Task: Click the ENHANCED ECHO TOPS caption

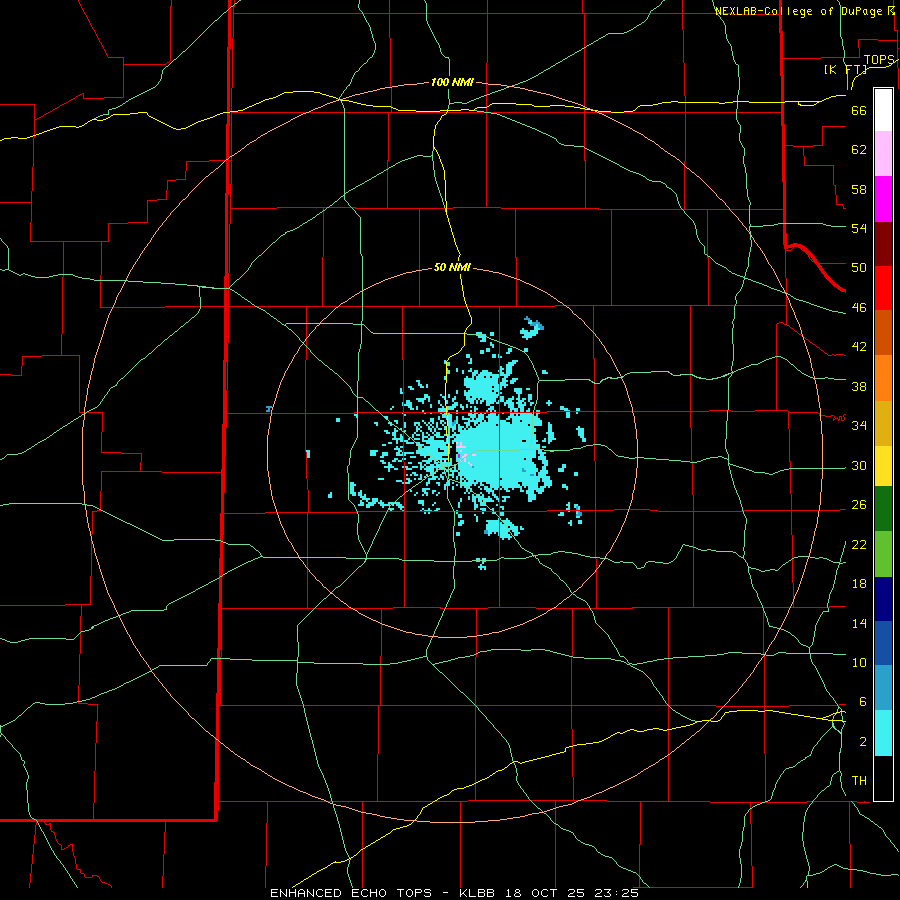Action: coord(351,893)
